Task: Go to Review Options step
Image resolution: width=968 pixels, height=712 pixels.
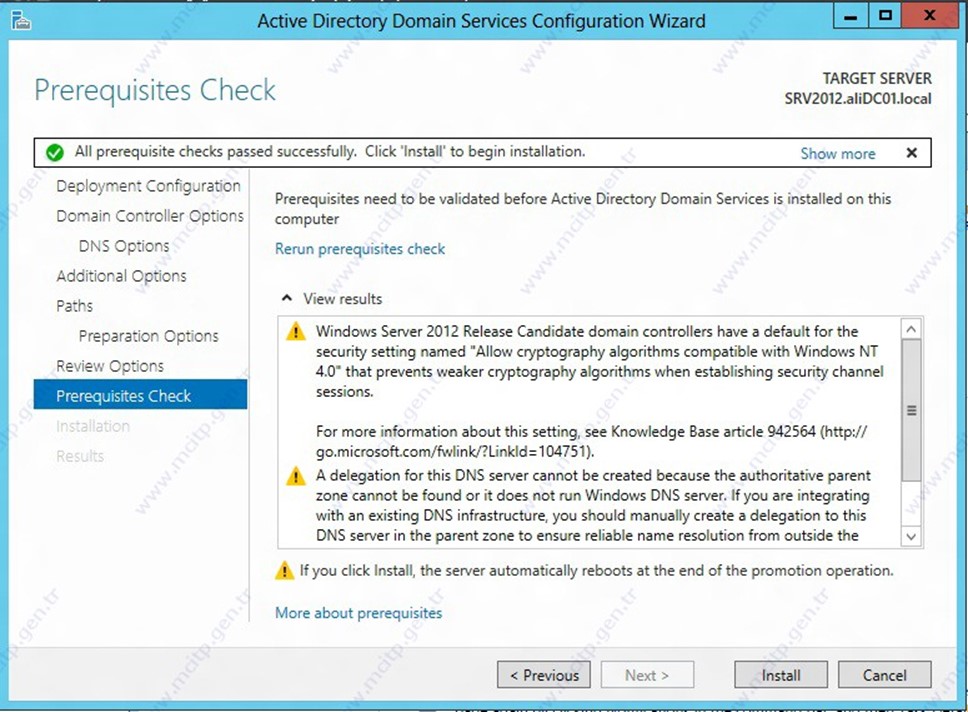Action: point(110,366)
